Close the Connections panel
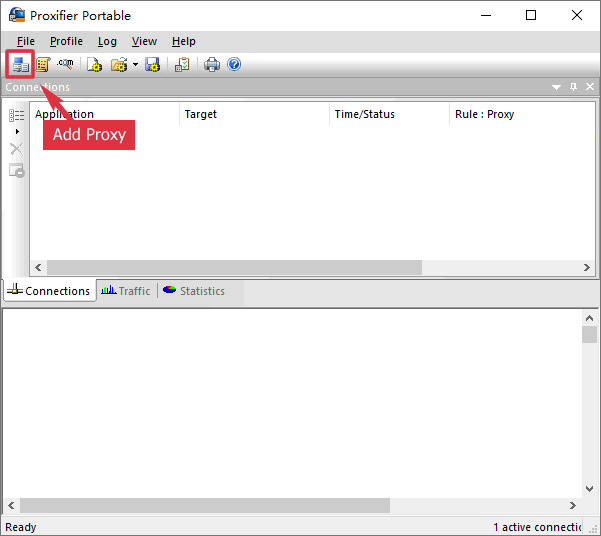This screenshot has width=601, height=536. [590, 87]
